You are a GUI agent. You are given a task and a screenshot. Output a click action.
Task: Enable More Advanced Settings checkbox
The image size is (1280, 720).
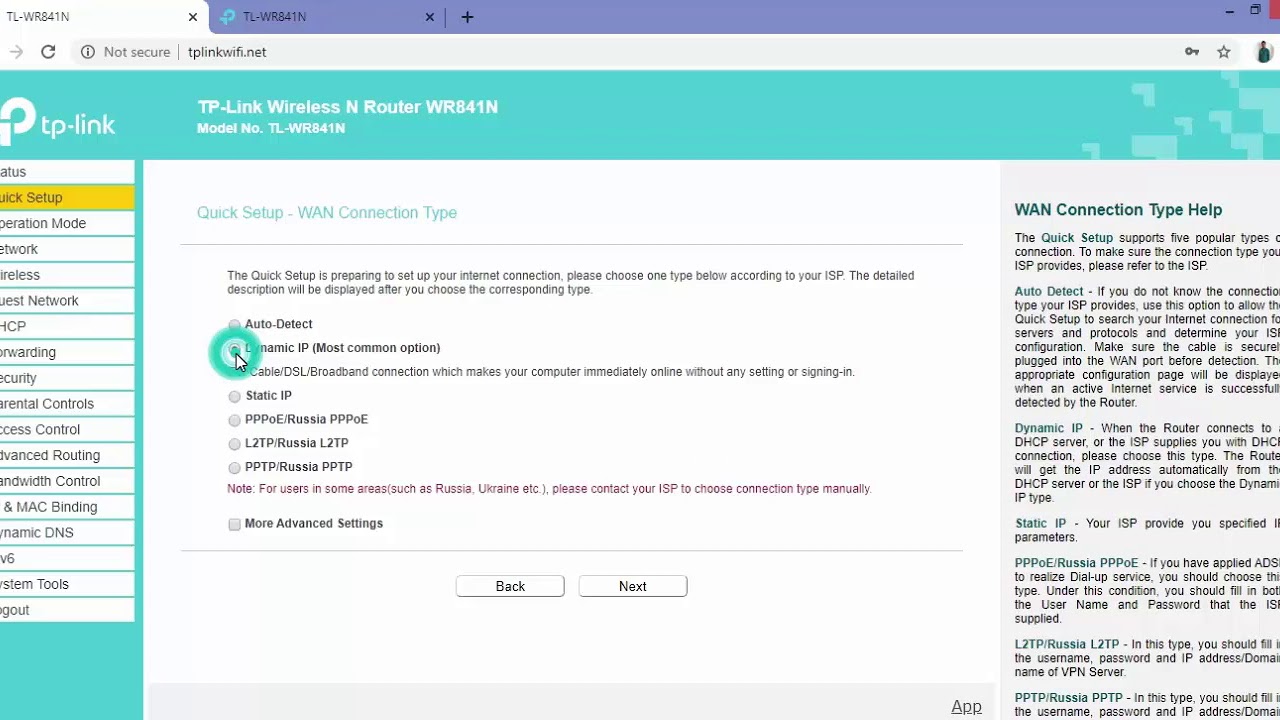[x=234, y=524]
